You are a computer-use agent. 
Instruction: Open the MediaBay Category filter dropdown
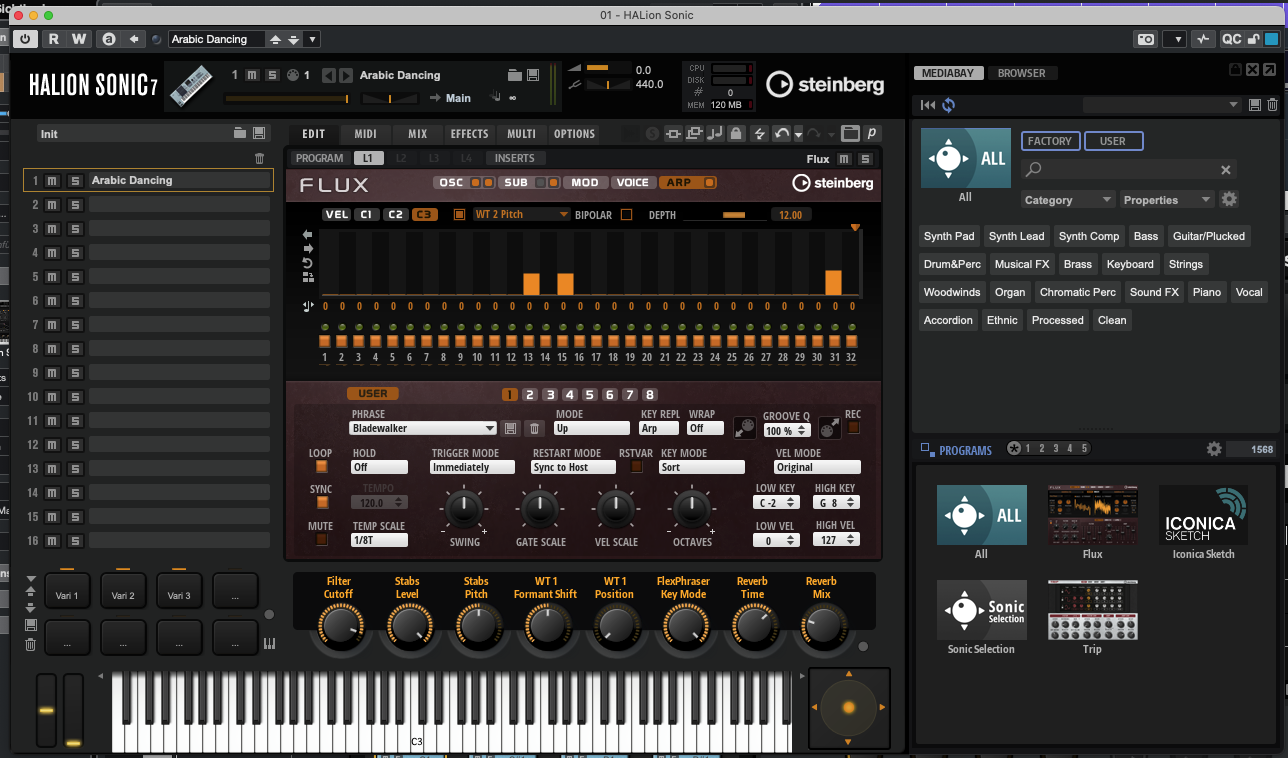point(1068,200)
